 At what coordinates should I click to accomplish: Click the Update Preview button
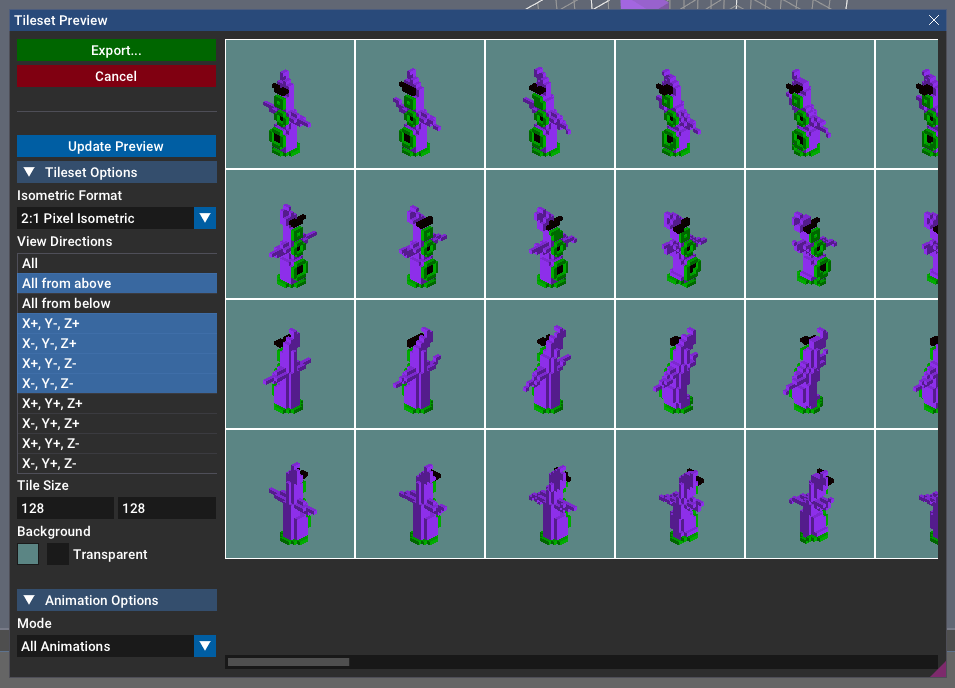(x=116, y=146)
